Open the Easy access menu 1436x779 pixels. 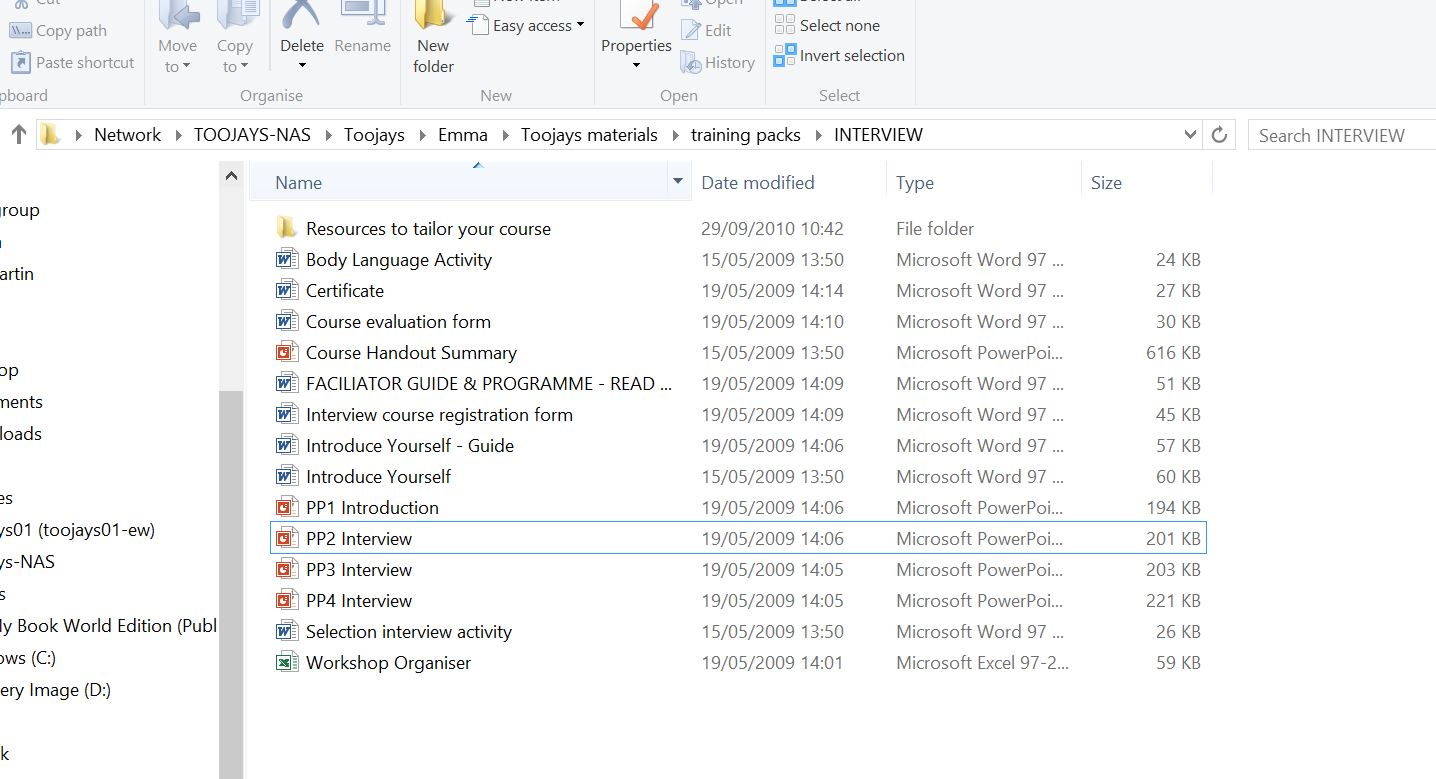tap(526, 26)
